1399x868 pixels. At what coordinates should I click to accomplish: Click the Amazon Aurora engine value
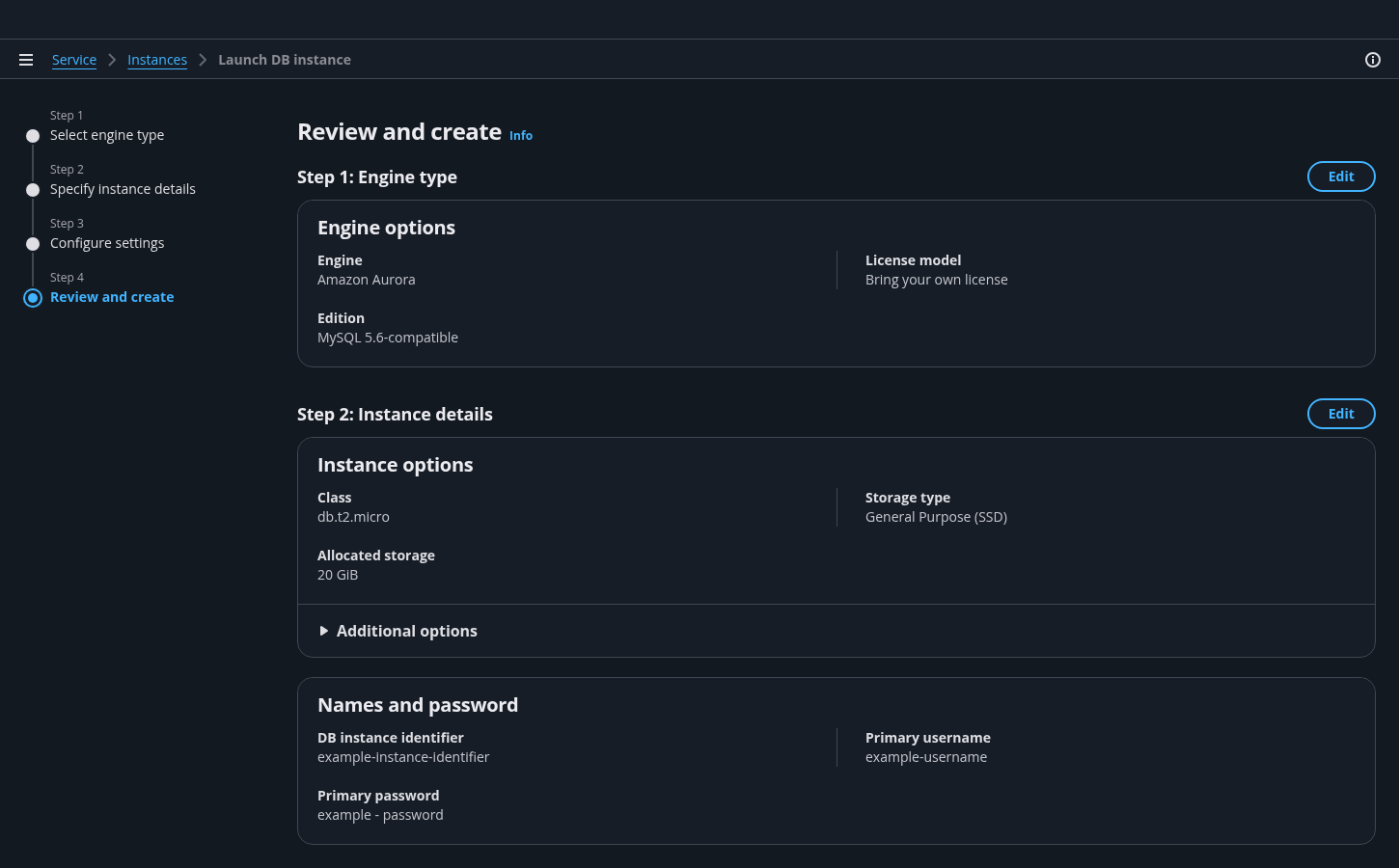coord(367,280)
